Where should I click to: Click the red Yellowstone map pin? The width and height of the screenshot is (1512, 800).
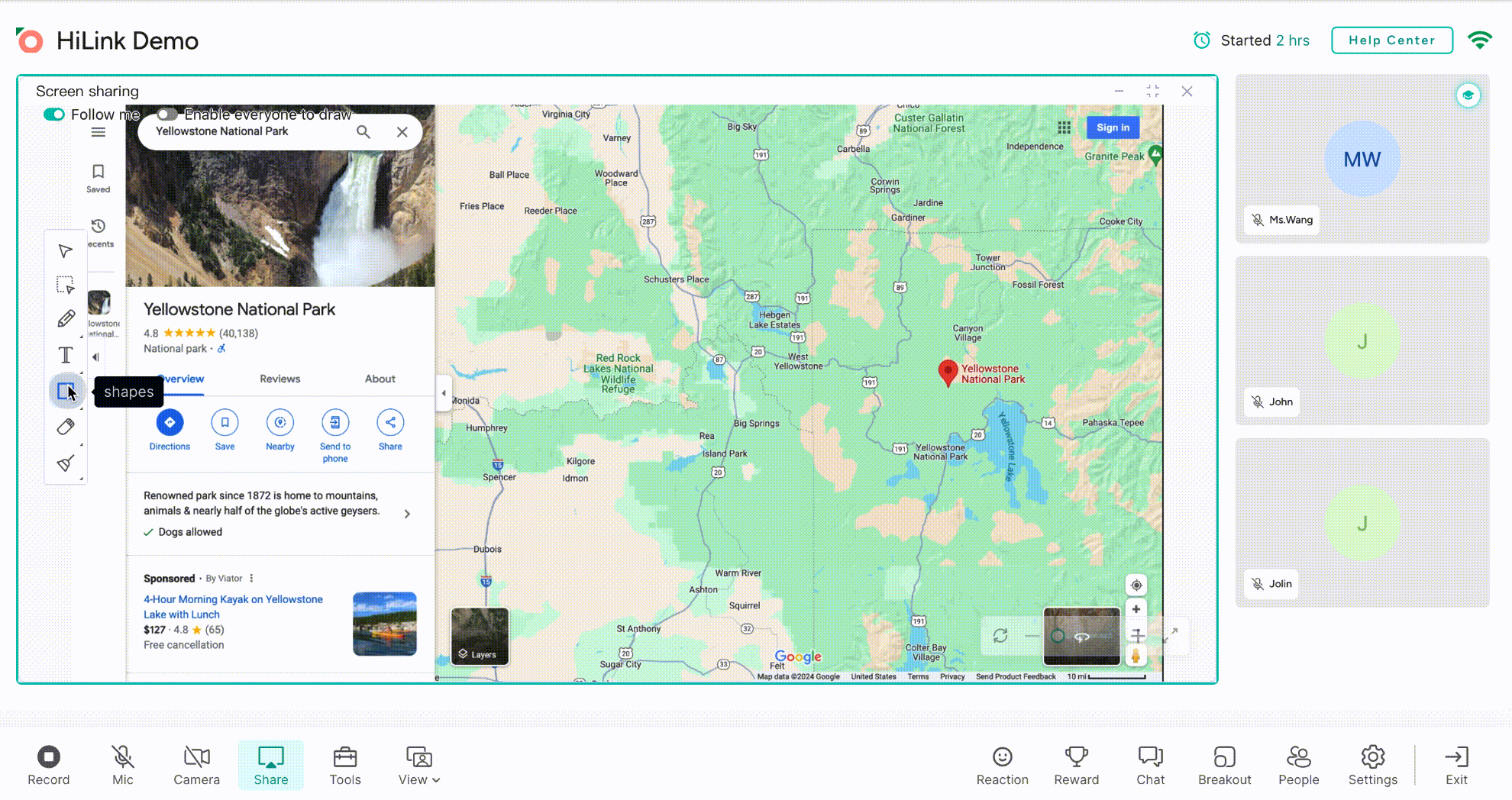(948, 373)
